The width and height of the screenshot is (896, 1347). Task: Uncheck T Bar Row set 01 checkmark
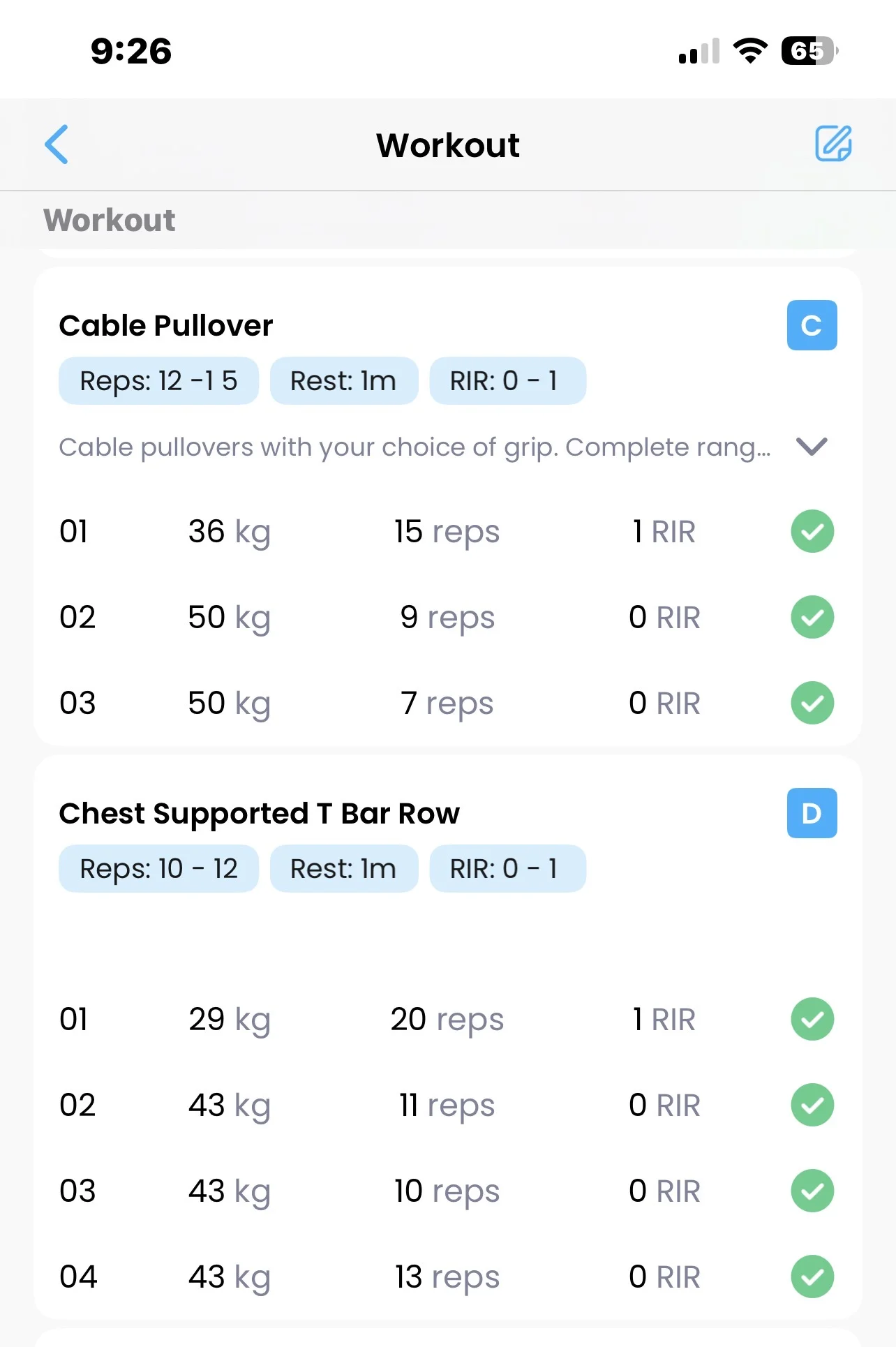812,1019
